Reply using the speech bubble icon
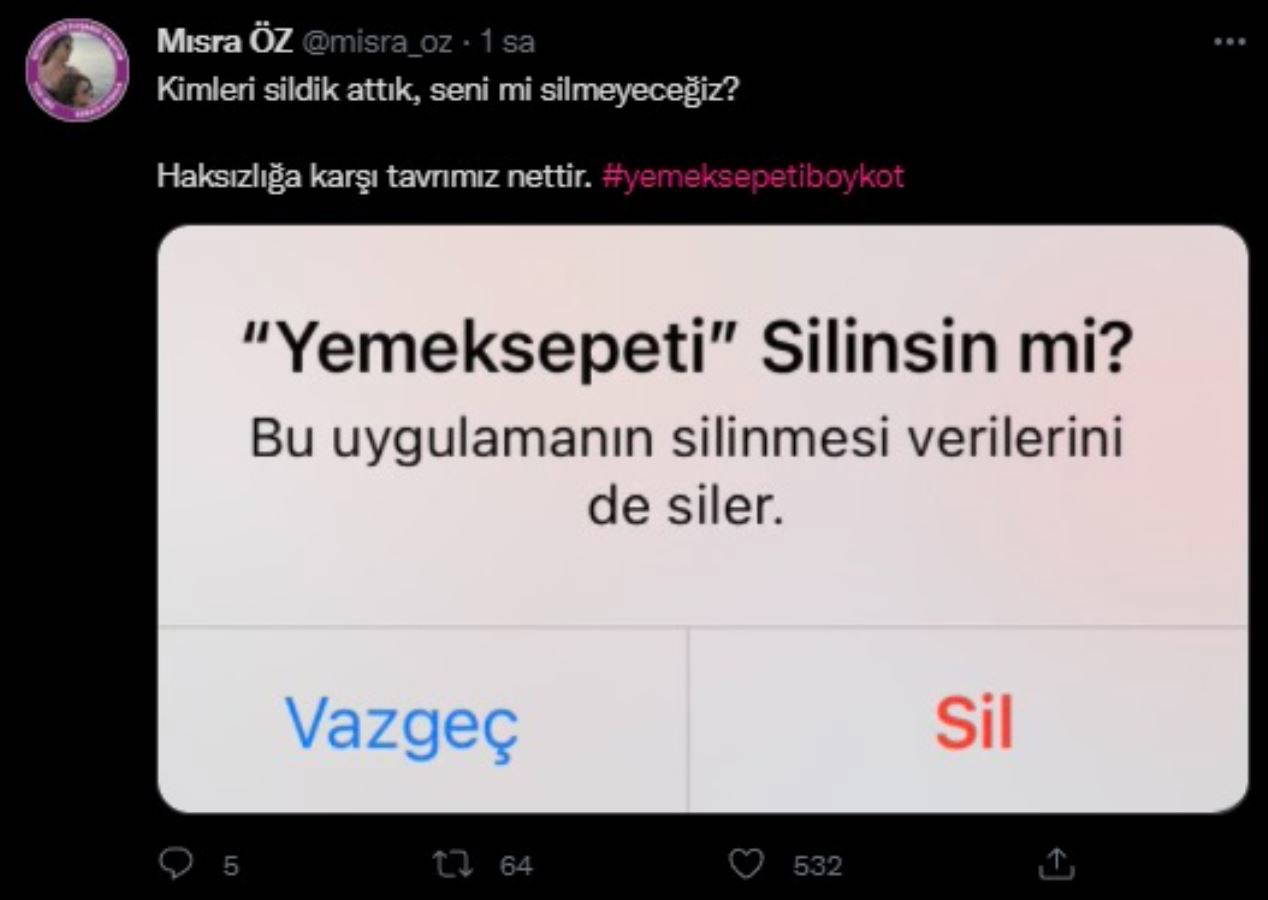Image resolution: width=1268 pixels, height=900 pixels. click(174, 863)
